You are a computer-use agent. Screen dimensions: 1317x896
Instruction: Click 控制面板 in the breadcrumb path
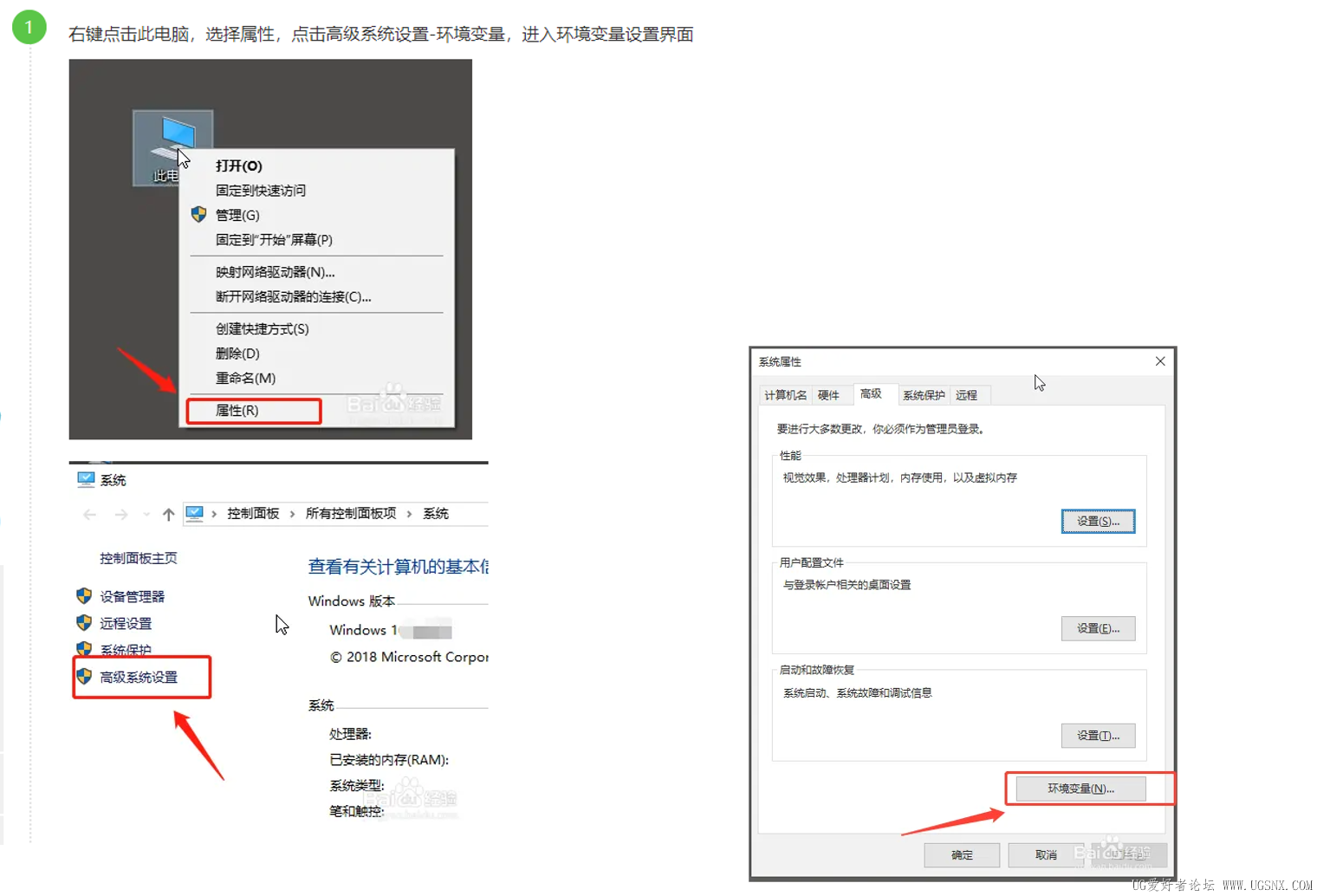253,514
